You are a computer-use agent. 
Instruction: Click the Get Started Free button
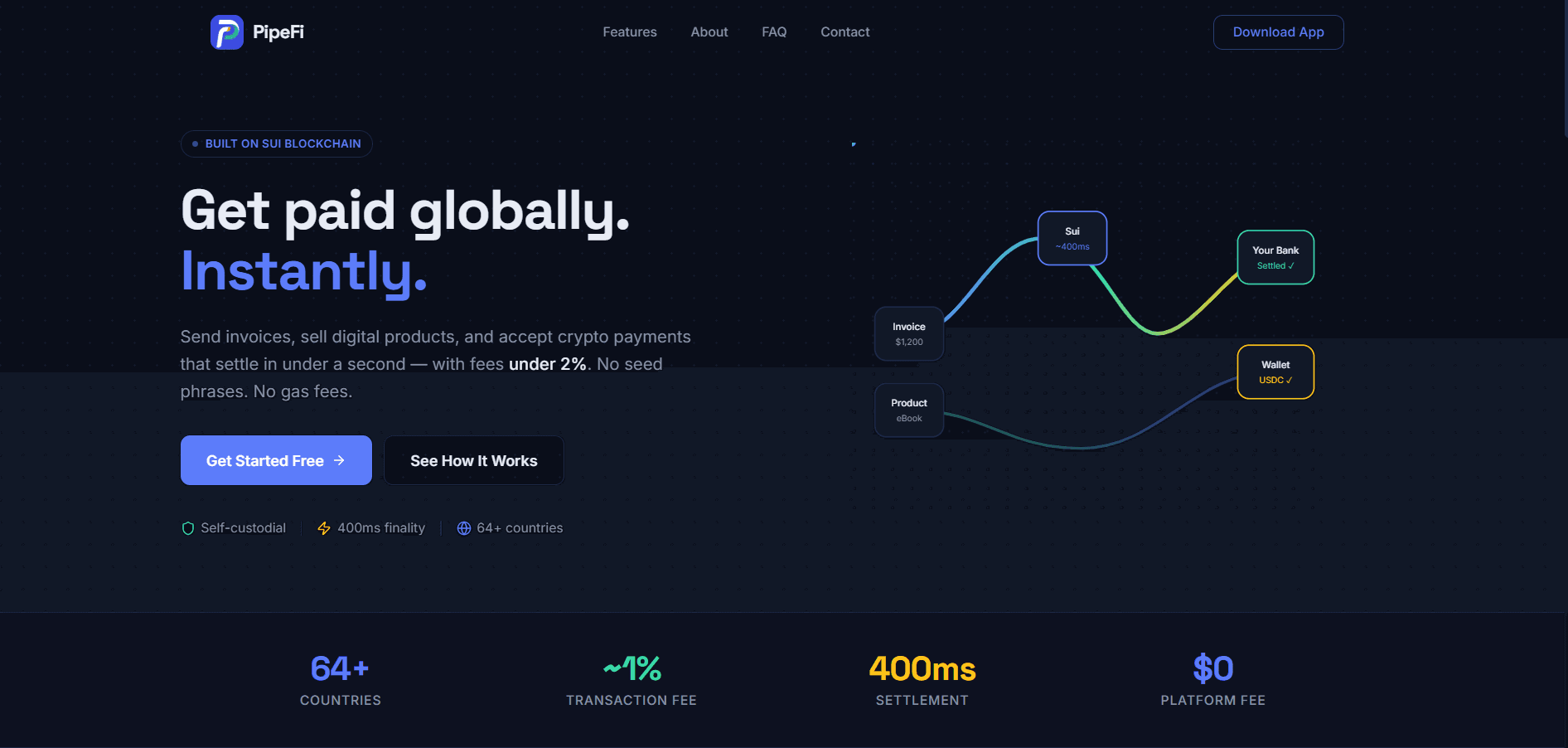click(x=275, y=460)
